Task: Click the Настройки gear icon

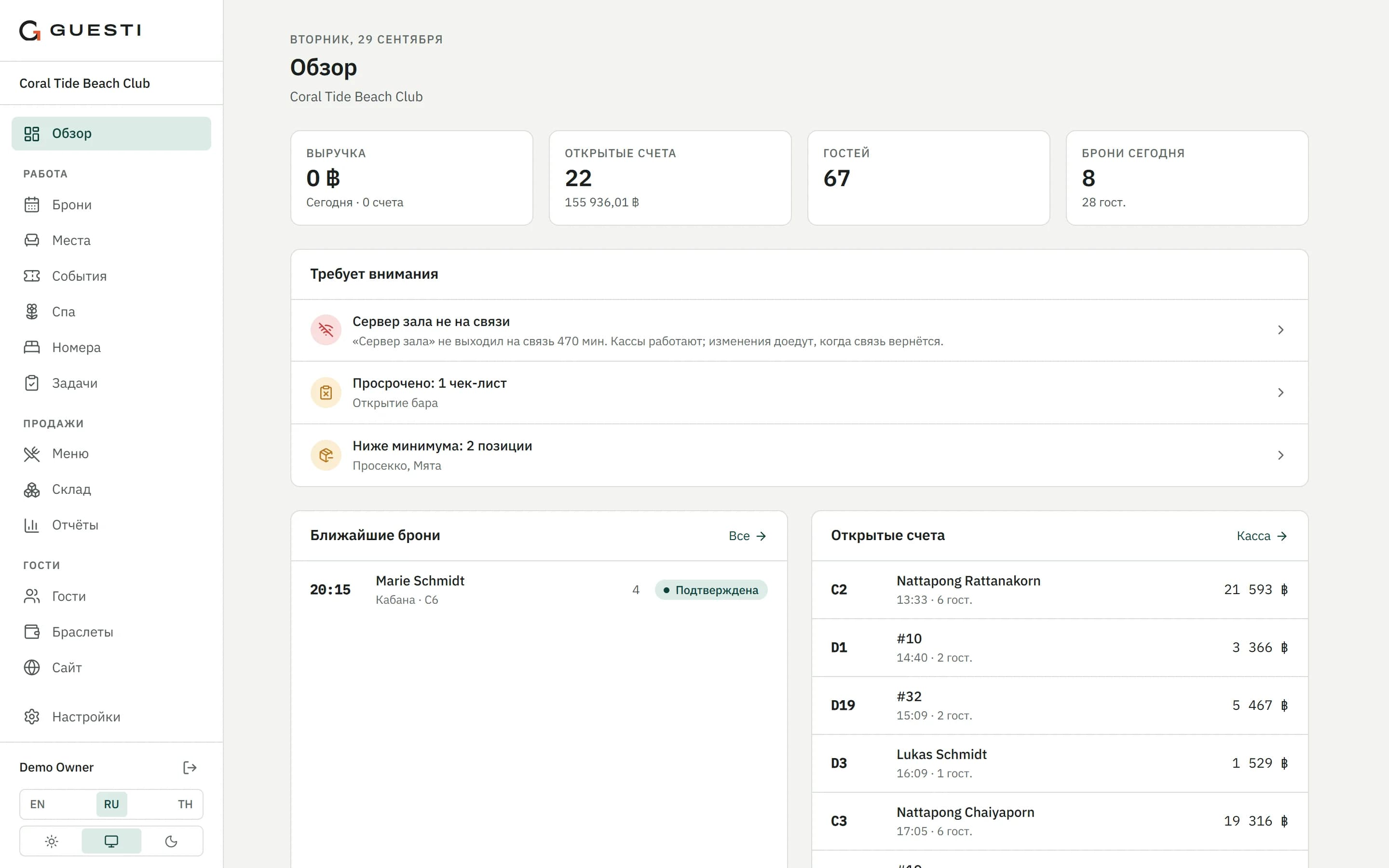Action: [x=31, y=717]
